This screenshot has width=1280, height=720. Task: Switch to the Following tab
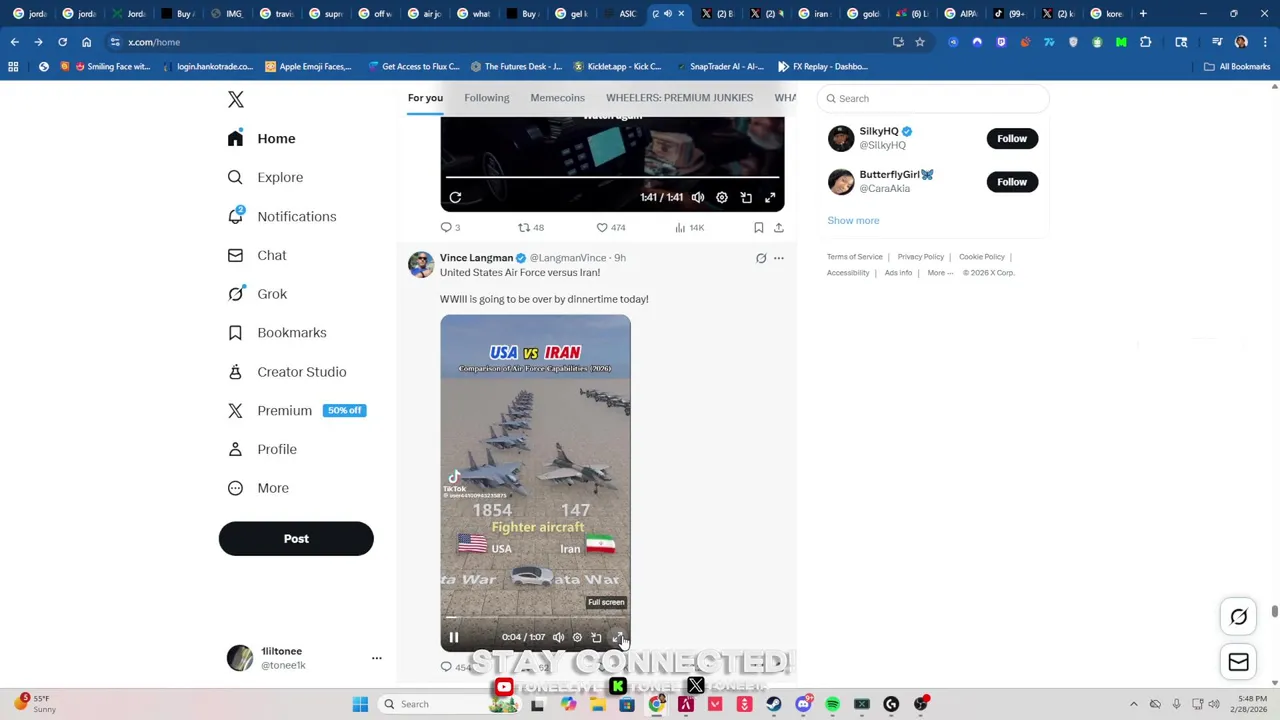pyautogui.click(x=487, y=98)
